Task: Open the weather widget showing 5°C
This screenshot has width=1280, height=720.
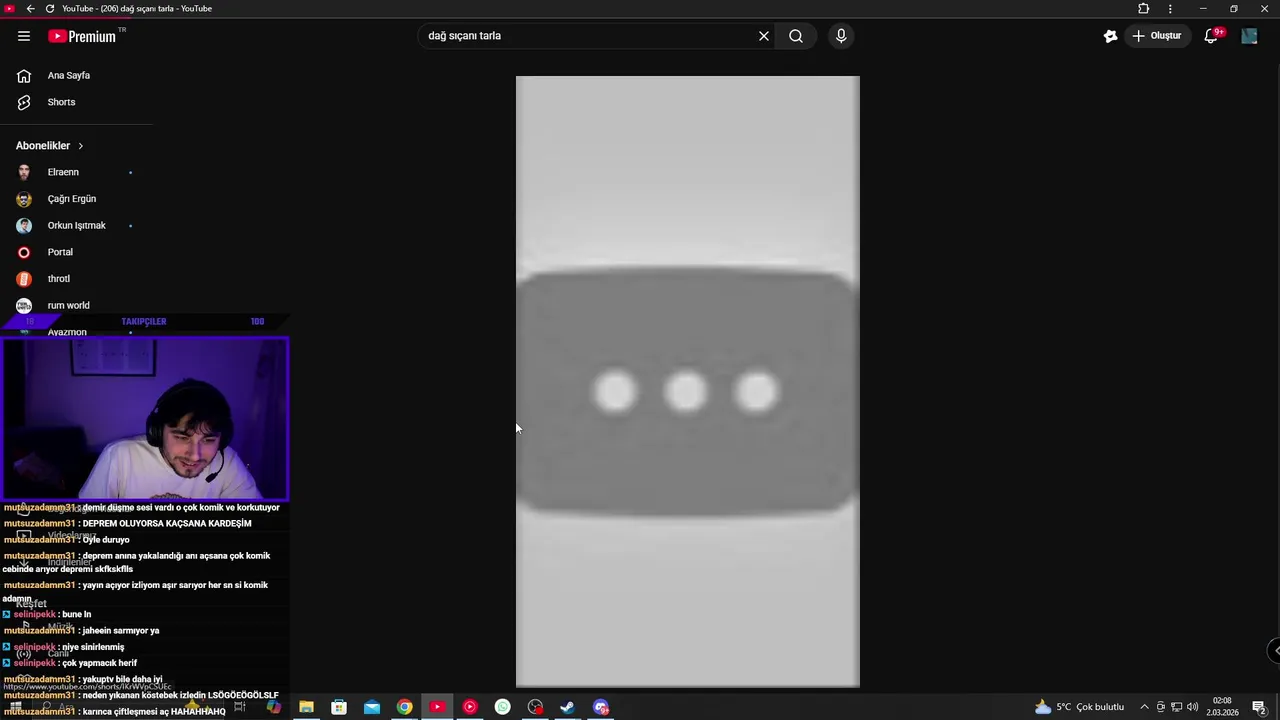Action: 1080,707
